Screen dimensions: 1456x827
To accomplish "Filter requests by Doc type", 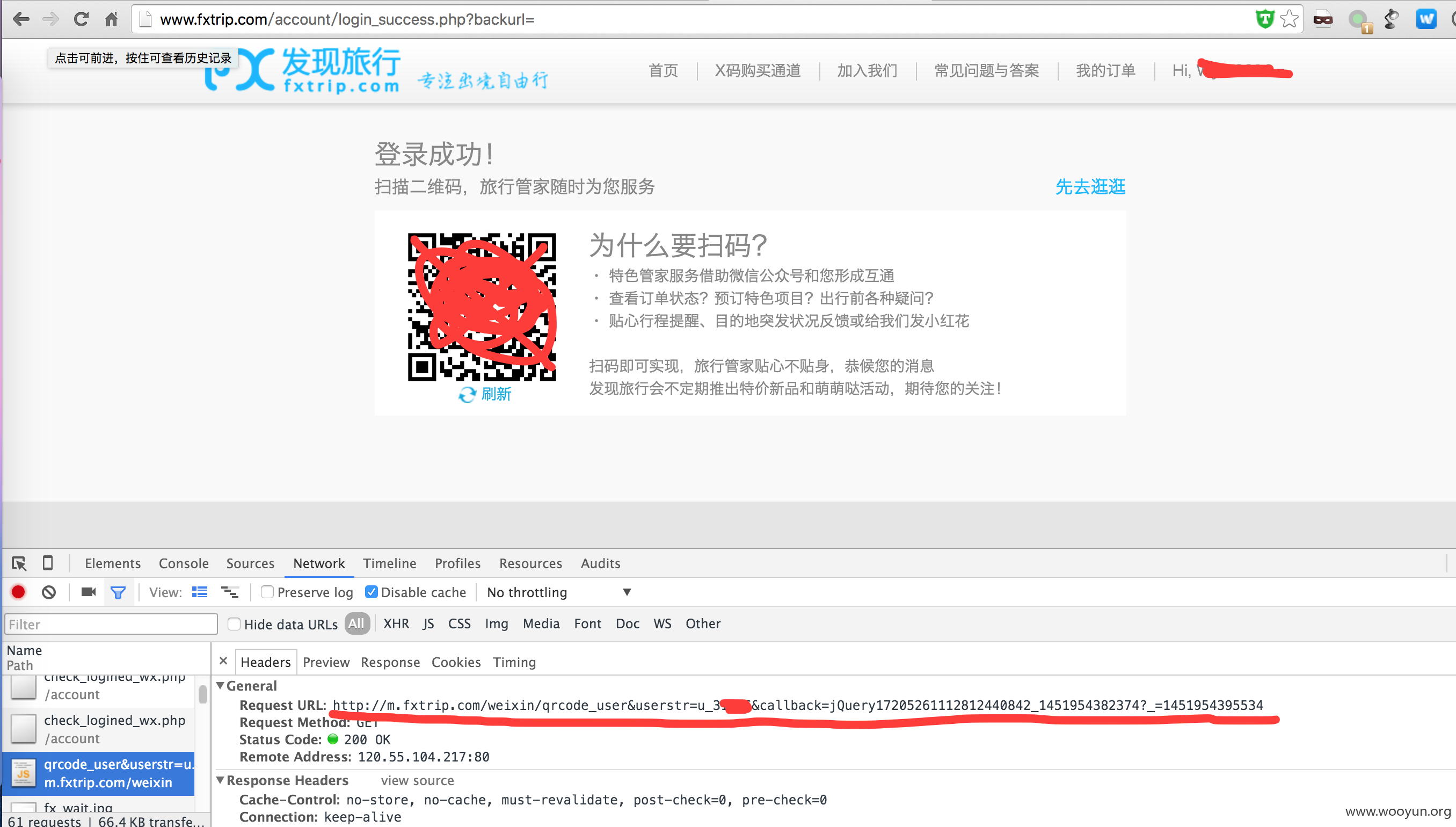I will [628, 623].
